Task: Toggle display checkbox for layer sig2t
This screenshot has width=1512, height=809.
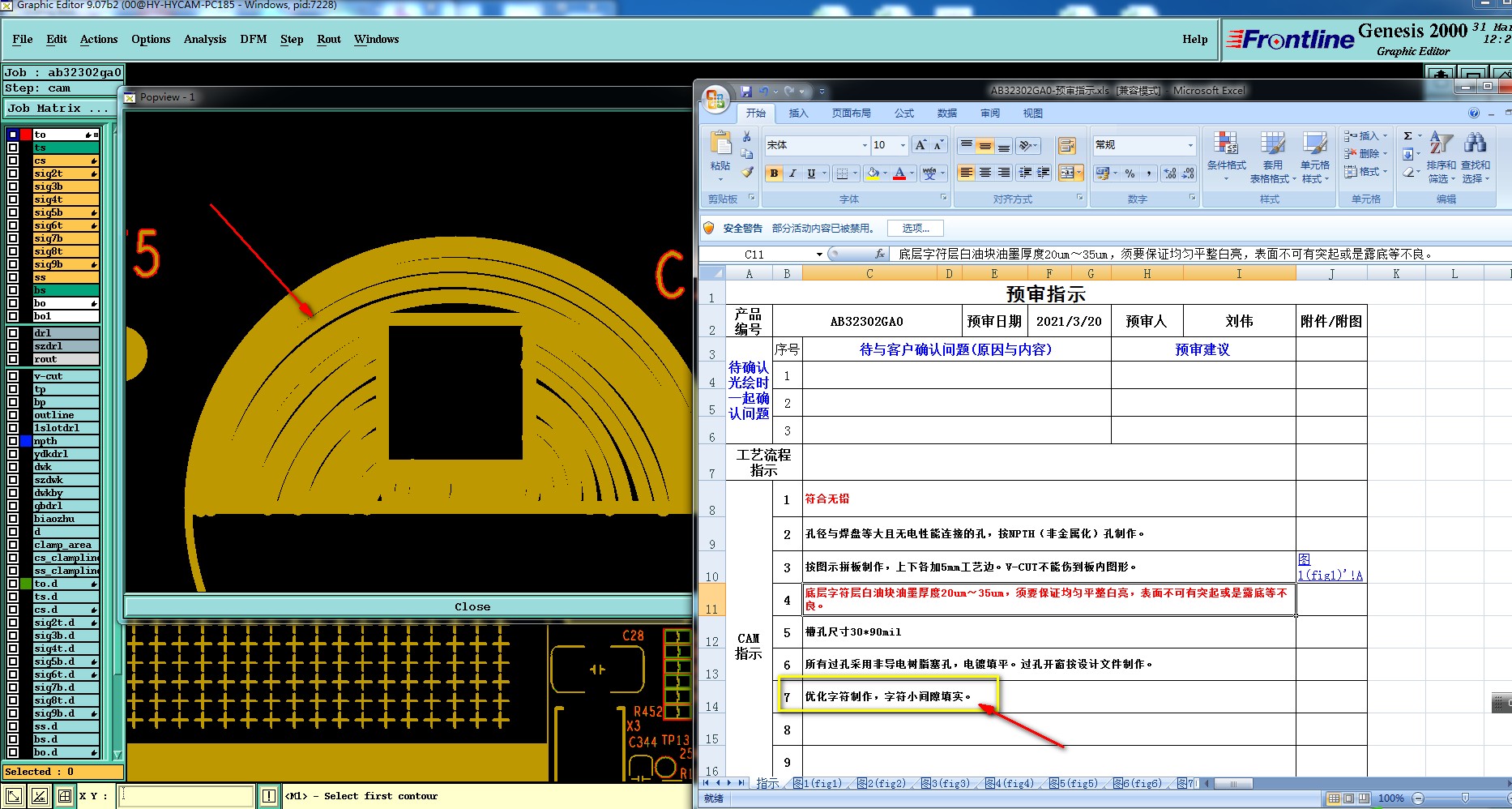Action: 13,173
